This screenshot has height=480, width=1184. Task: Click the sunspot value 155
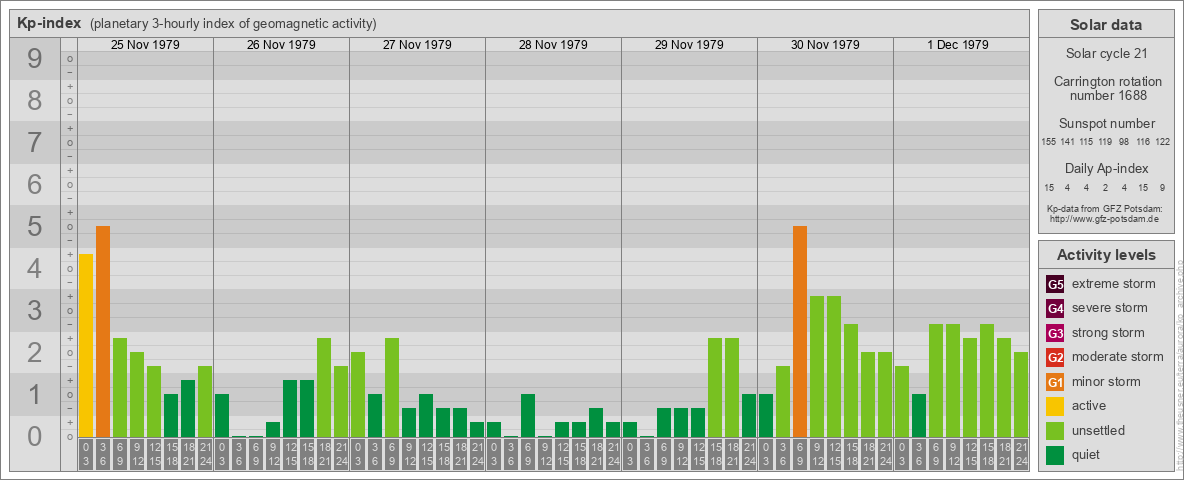pyautogui.click(x=1048, y=142)
